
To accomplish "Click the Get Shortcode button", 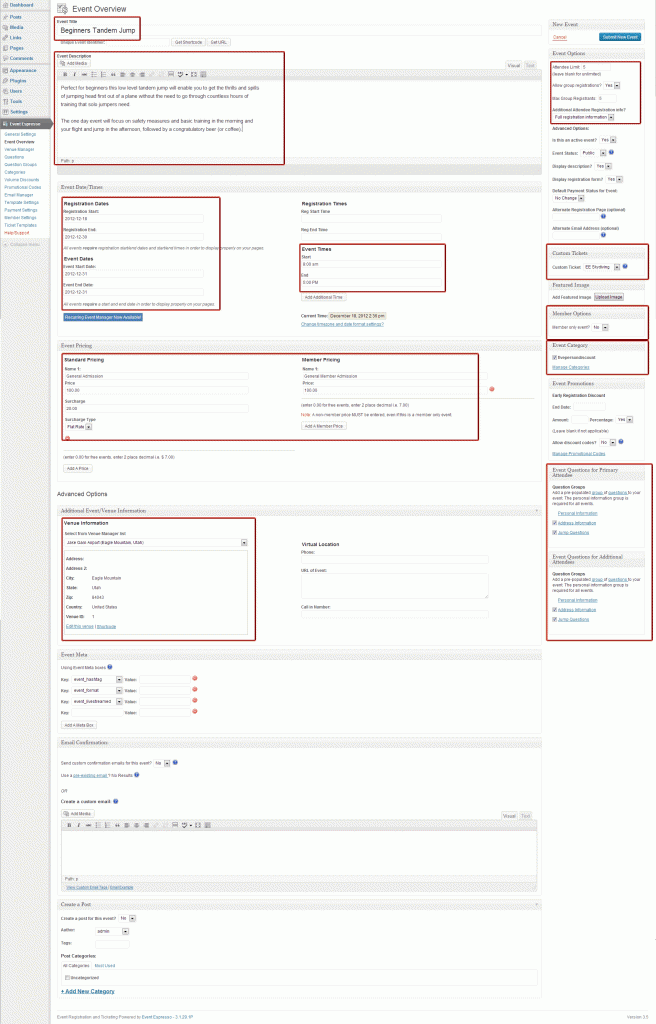I will pos(188,42).
